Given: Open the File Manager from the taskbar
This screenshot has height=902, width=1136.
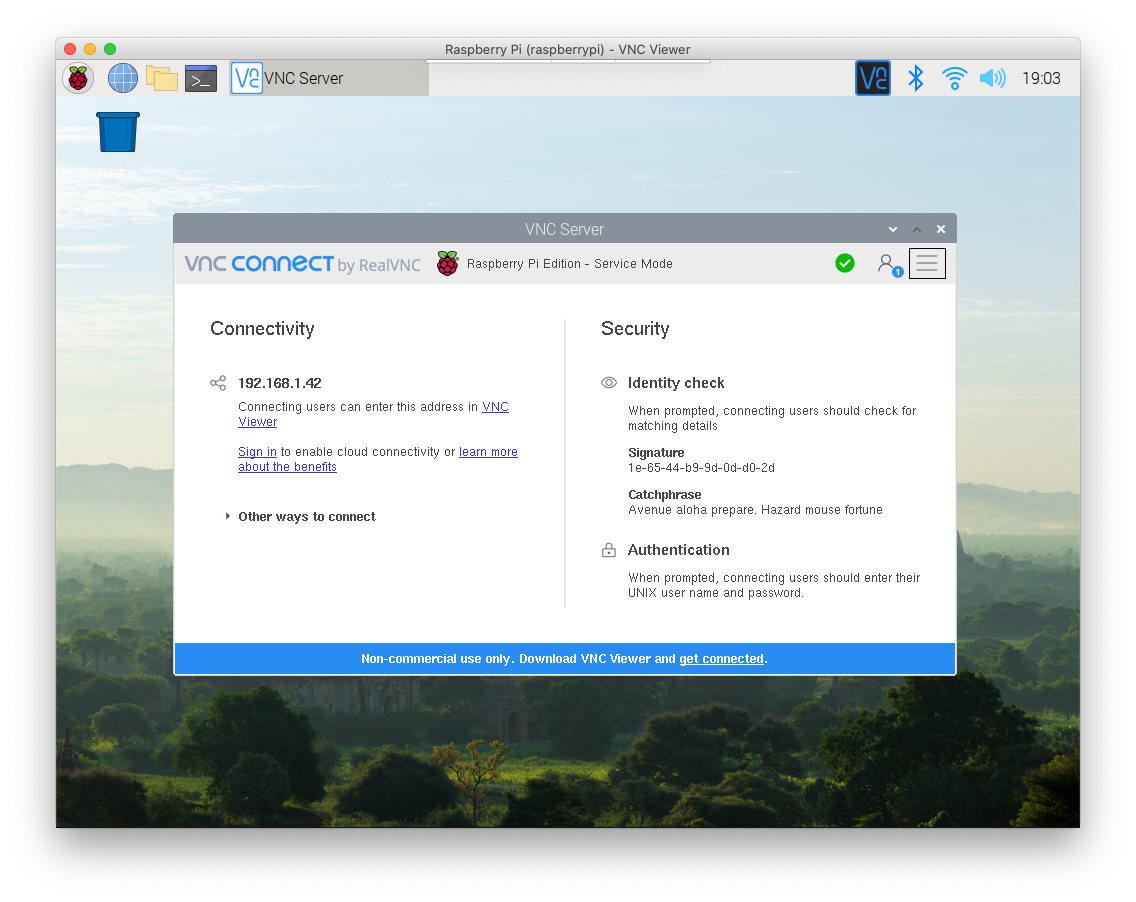Looking at the screenshot, I should click(x=161, y=77).
